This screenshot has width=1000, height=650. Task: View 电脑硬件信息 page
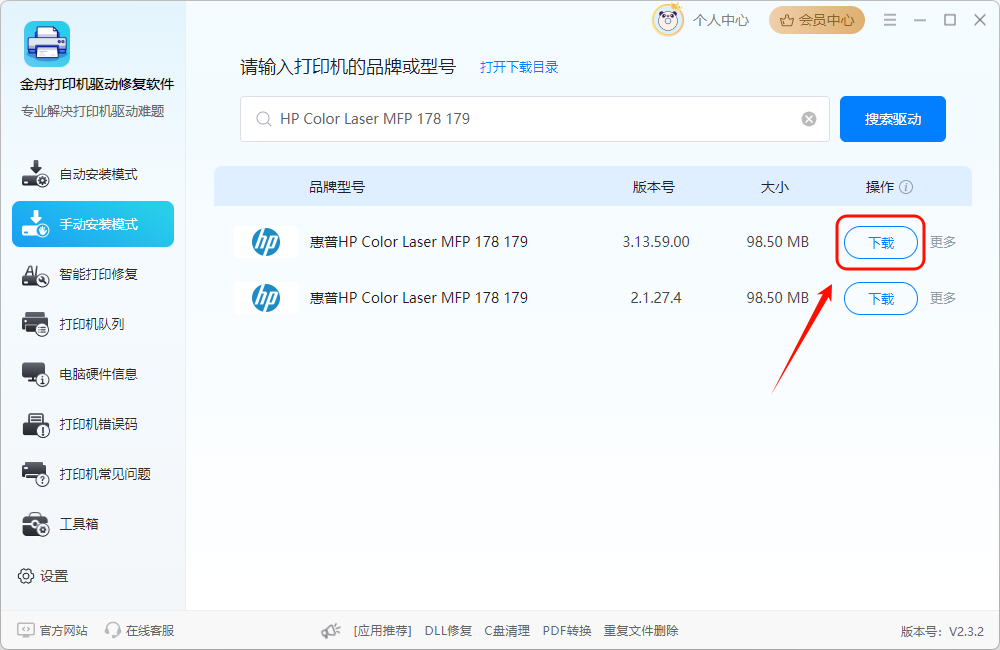(93, 374)
